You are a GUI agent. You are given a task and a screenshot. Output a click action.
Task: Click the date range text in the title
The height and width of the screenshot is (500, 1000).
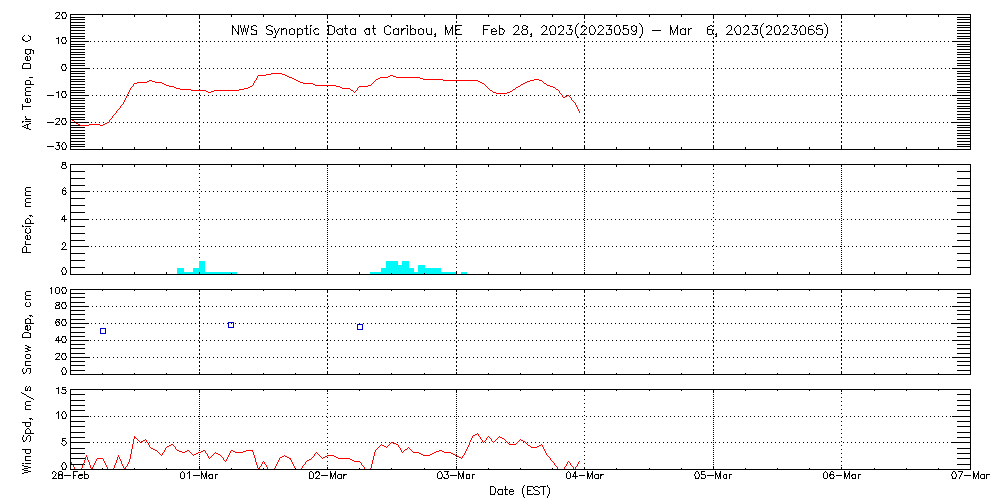(655, 30)
